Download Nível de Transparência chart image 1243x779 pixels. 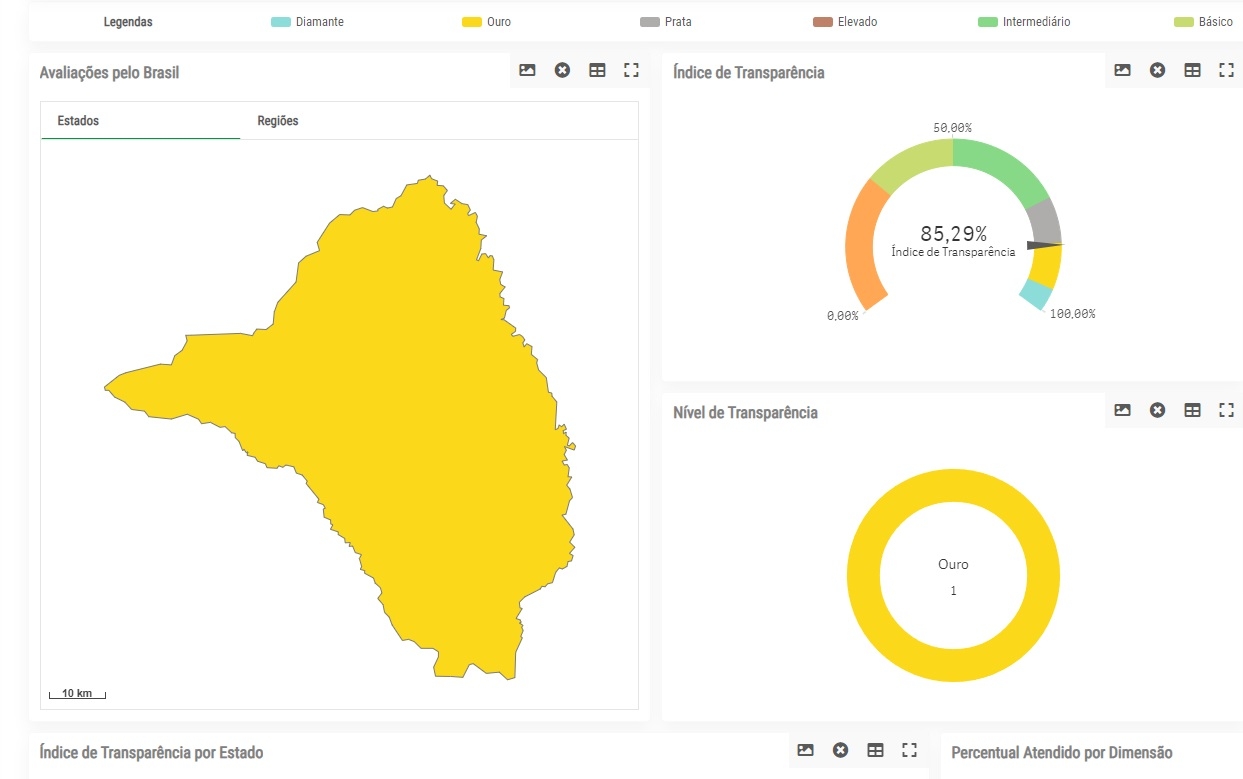pos(1122,410)
